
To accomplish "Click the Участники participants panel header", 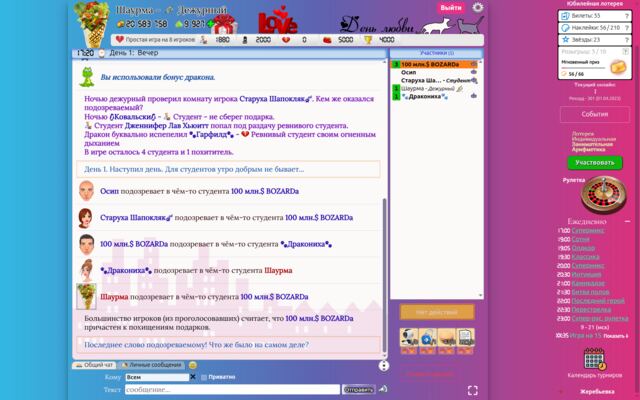I will 437,53.
